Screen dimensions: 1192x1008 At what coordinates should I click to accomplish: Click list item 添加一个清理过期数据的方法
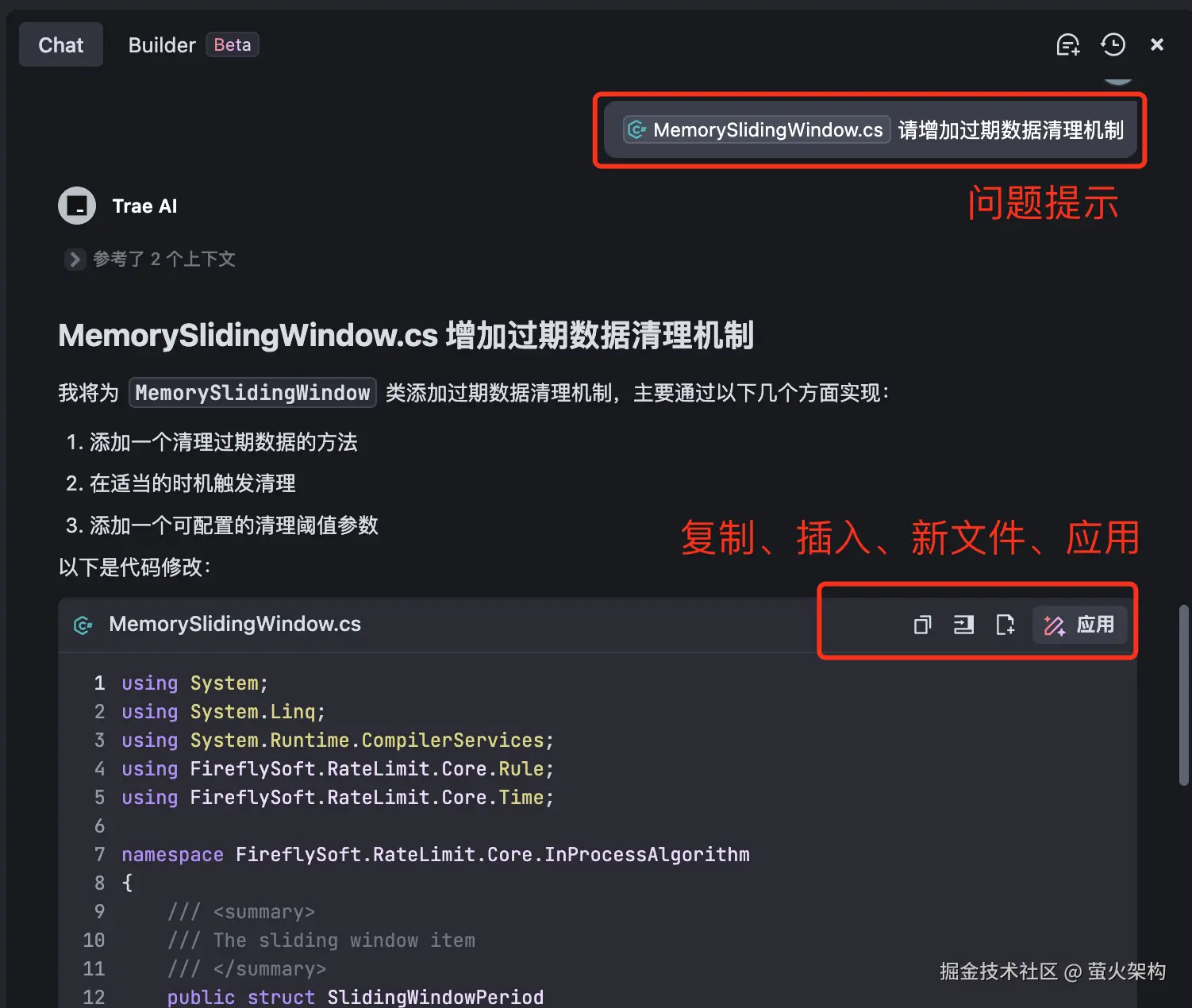[224, 442]
